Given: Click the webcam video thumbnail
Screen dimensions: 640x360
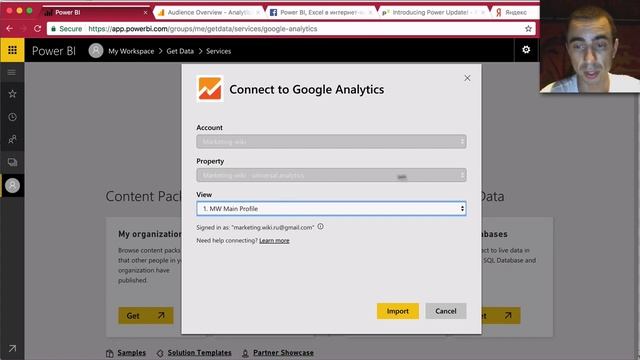Looking at the screenshot, I should (590, 46).
